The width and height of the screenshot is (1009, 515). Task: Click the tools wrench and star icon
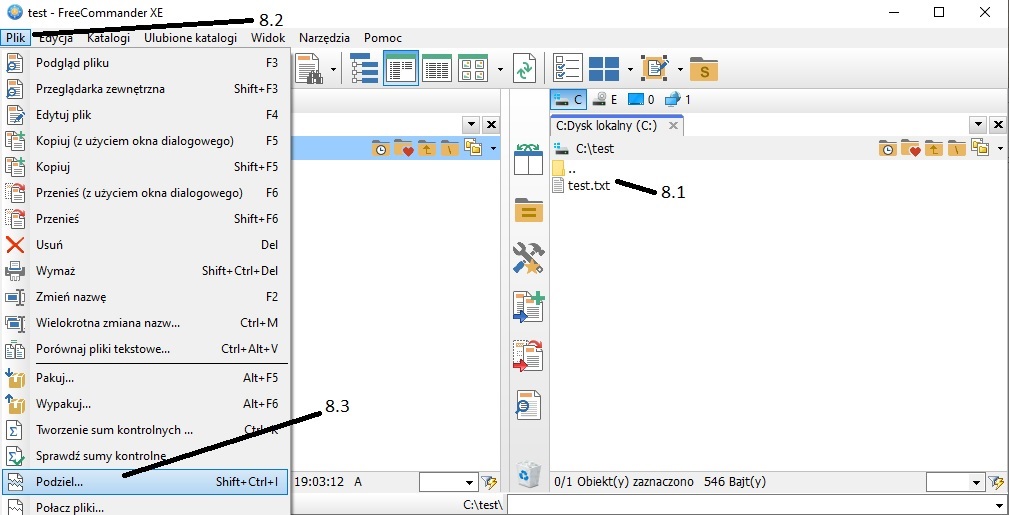pos(528,258)
